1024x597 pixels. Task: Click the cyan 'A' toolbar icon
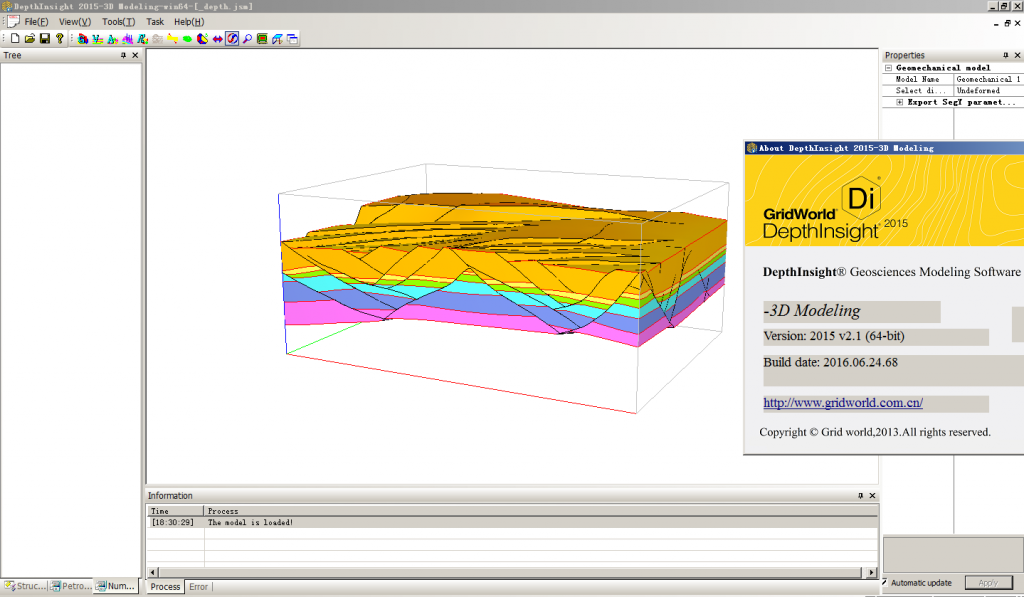(112, 39)
